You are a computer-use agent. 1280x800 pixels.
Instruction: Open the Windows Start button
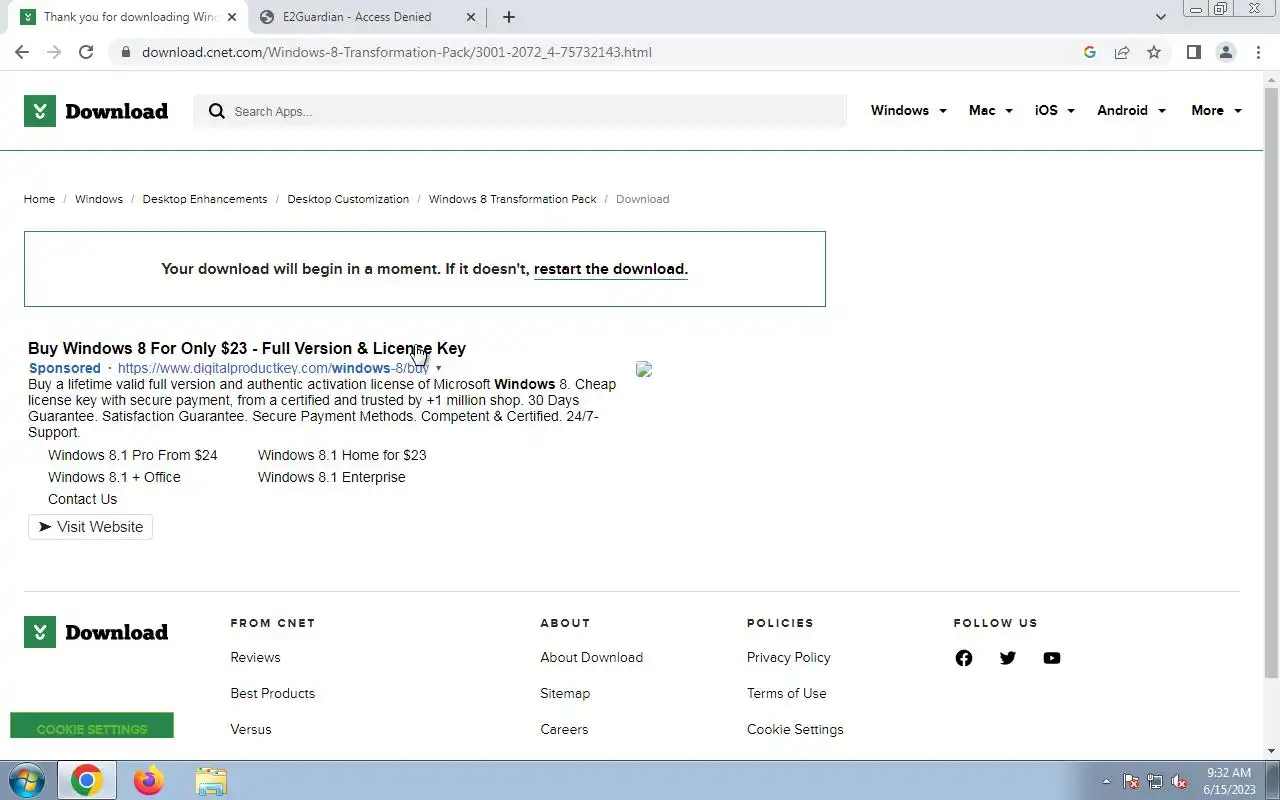(x=27, y=780)
